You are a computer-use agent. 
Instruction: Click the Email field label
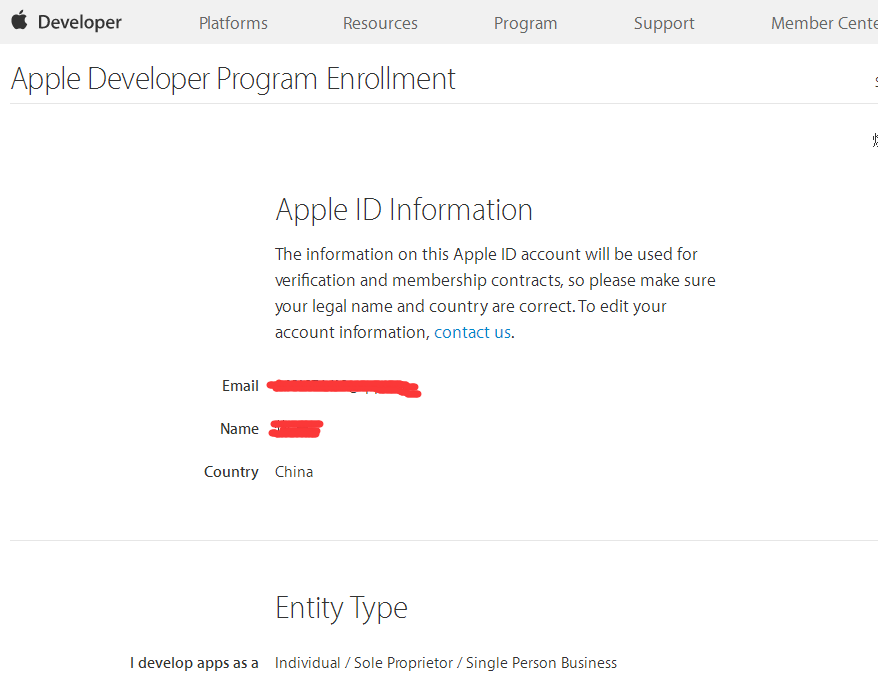(x=240, y=386)
